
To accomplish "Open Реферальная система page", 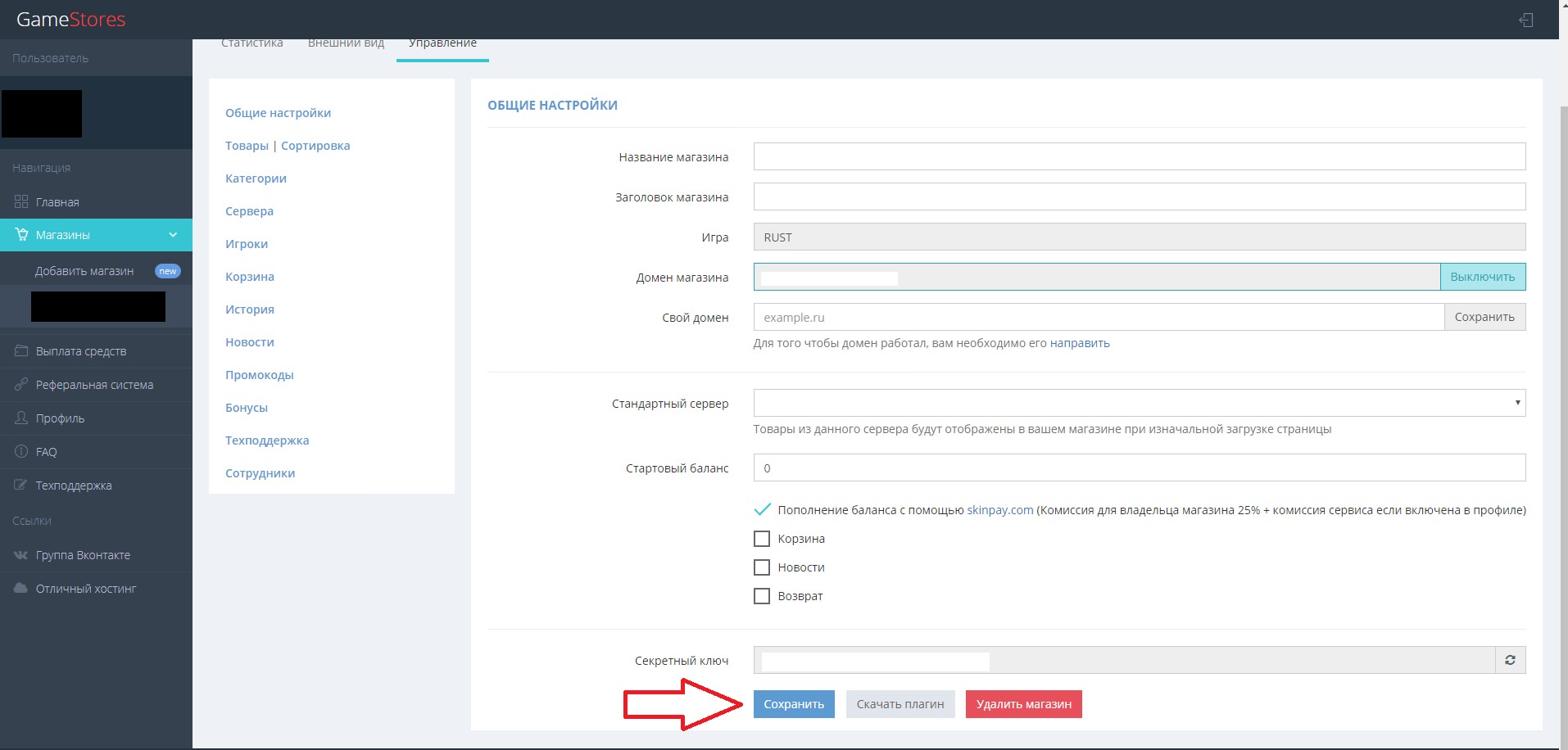I will coord(96,384).
